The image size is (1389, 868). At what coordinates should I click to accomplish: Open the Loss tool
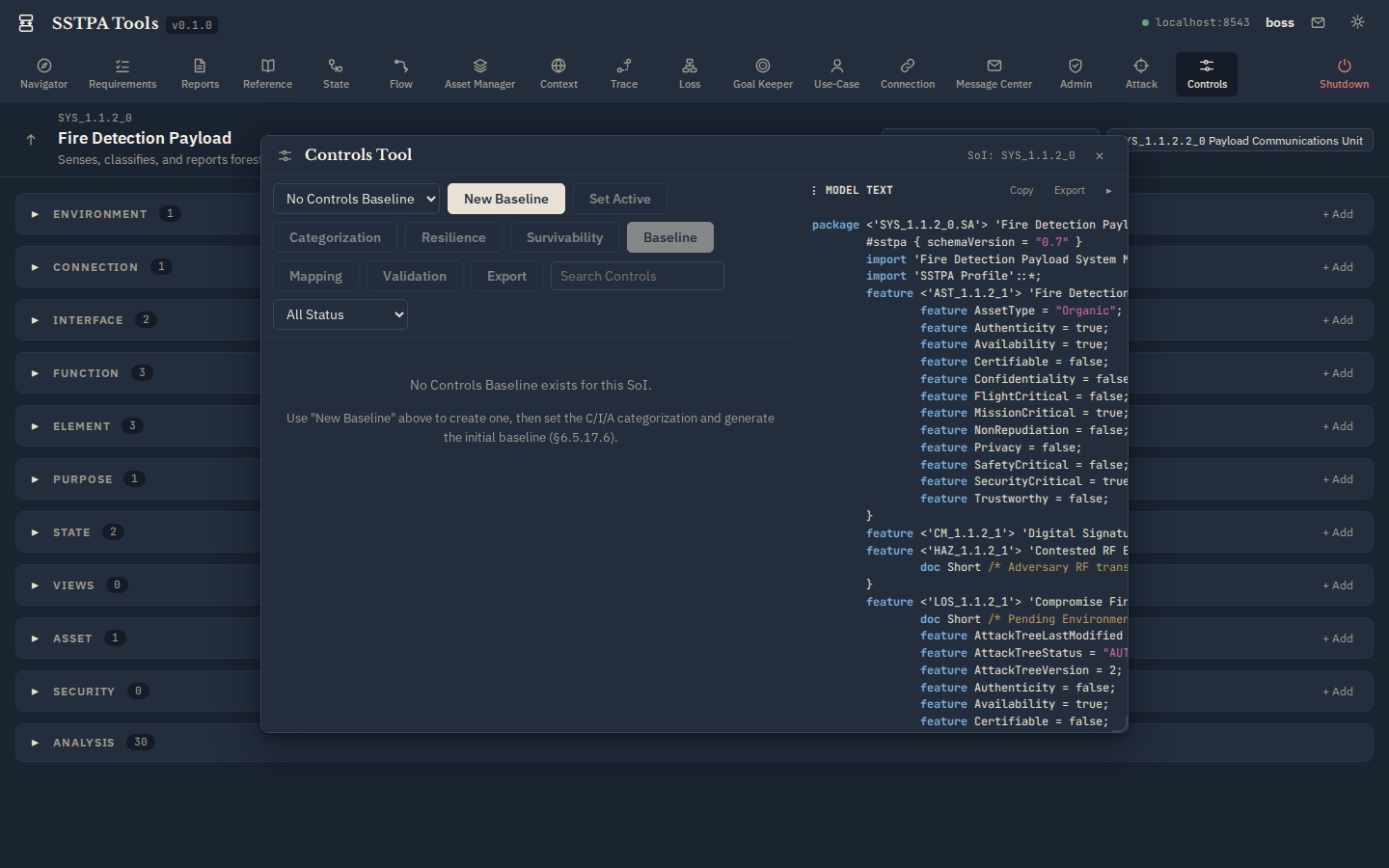(690, 73)
